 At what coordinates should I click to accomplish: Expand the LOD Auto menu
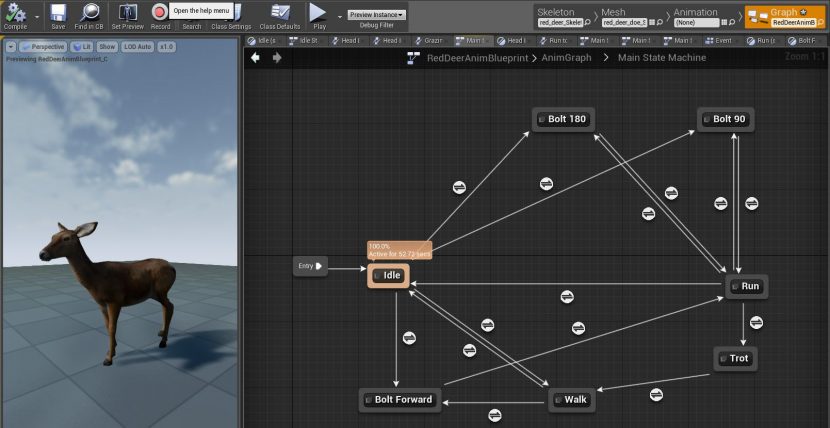tap(138, 47)
